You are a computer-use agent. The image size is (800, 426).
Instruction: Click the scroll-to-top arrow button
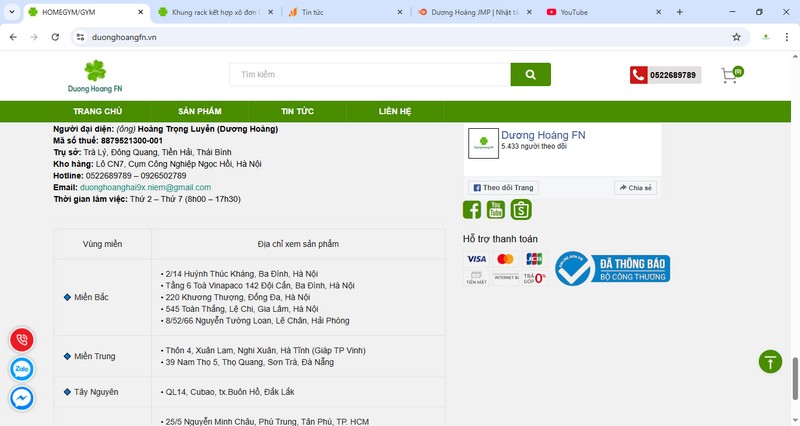pyautogui.click(x=769, y=362)
